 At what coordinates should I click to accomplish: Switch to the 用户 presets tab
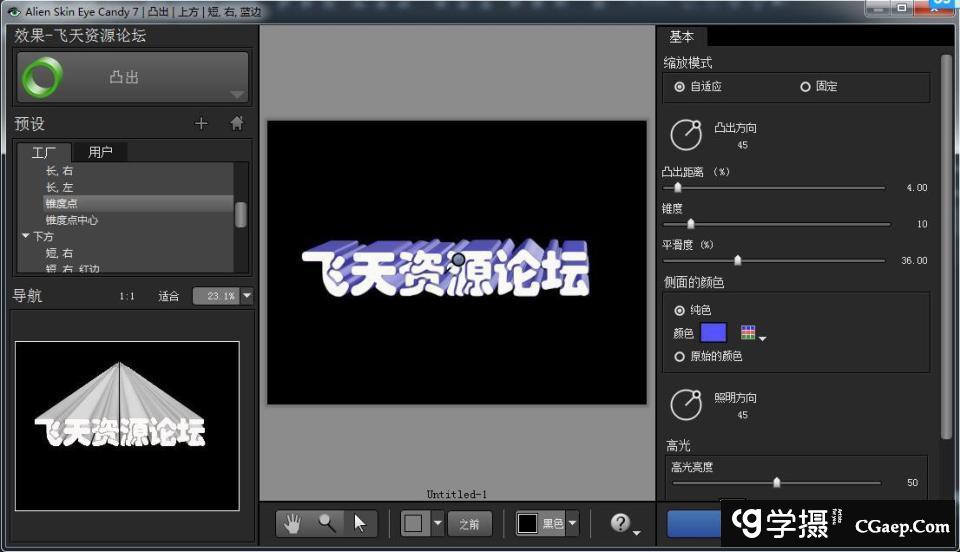[x=101, y=152]
